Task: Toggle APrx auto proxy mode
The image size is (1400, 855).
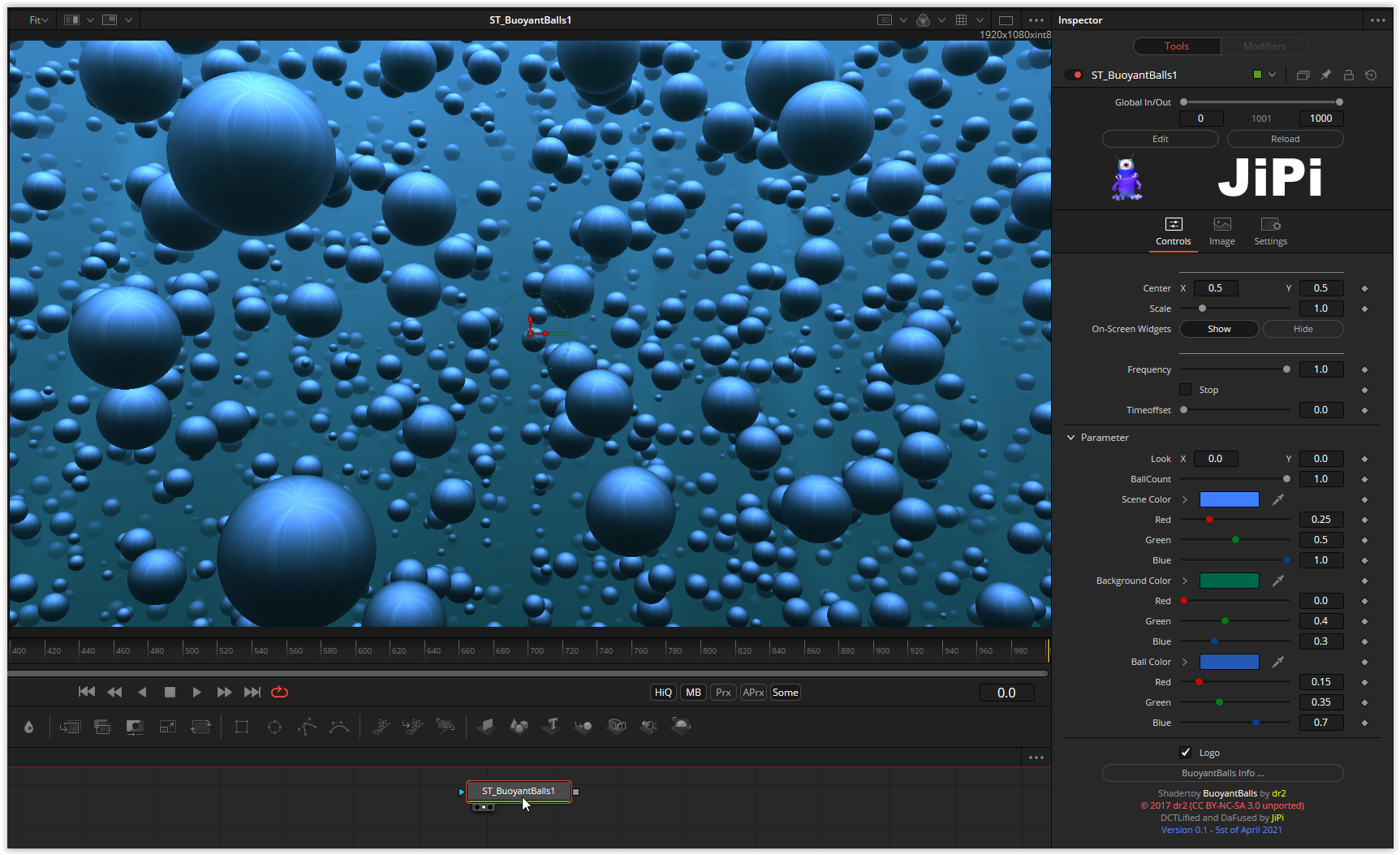Action: tap(753, 693)
